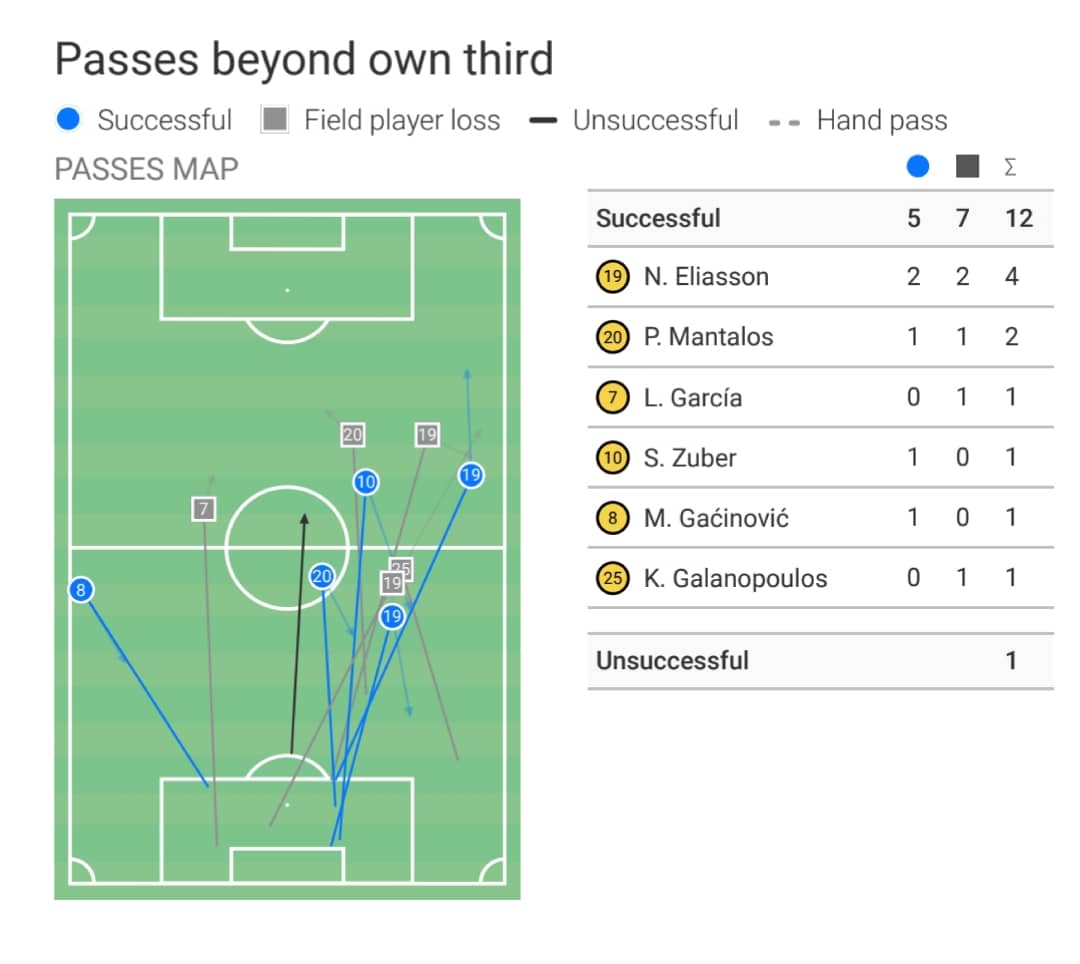Select the P. Mantalos row
This screenshot has height=964, width=1080.
click(708, 337)
